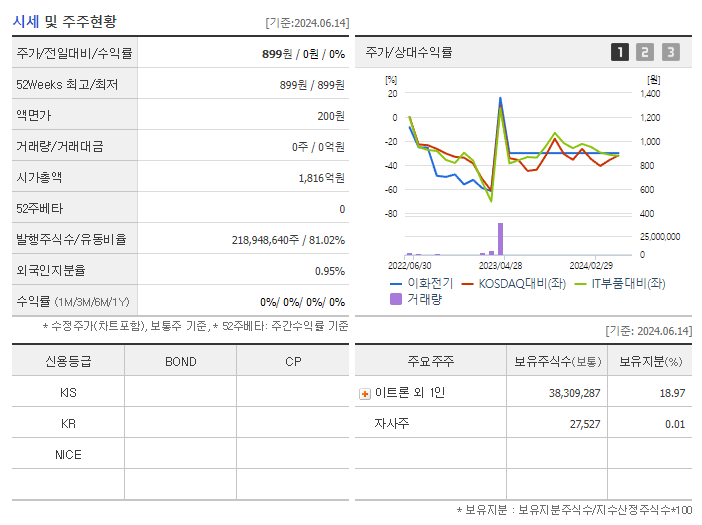The width and height of the screenshot is (702, 525).
Task: Click the 보유지분(%) column header
Action: tap(651, 362)
